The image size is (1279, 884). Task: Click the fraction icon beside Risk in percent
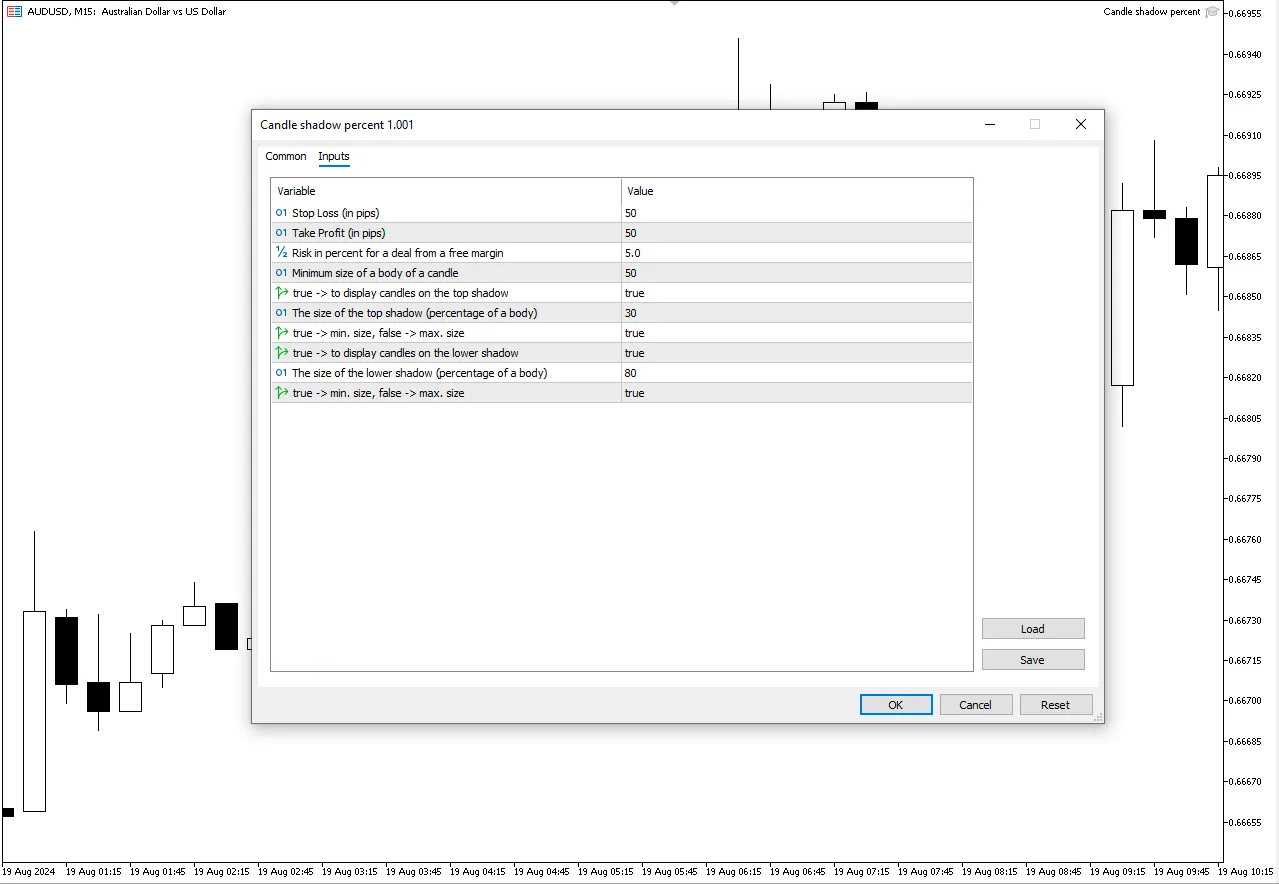[x=281, y=253]
